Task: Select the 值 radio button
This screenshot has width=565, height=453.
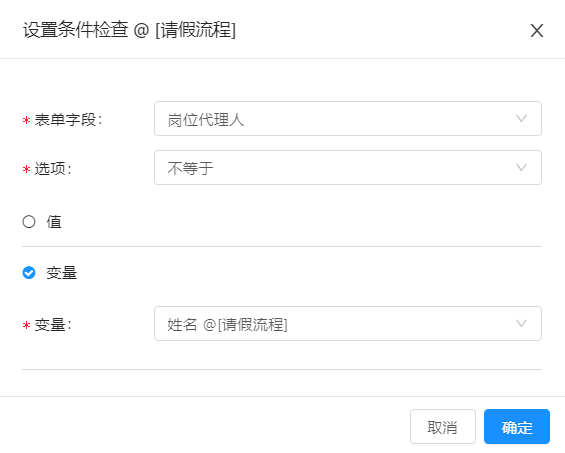Action: [x=29, y=222]
